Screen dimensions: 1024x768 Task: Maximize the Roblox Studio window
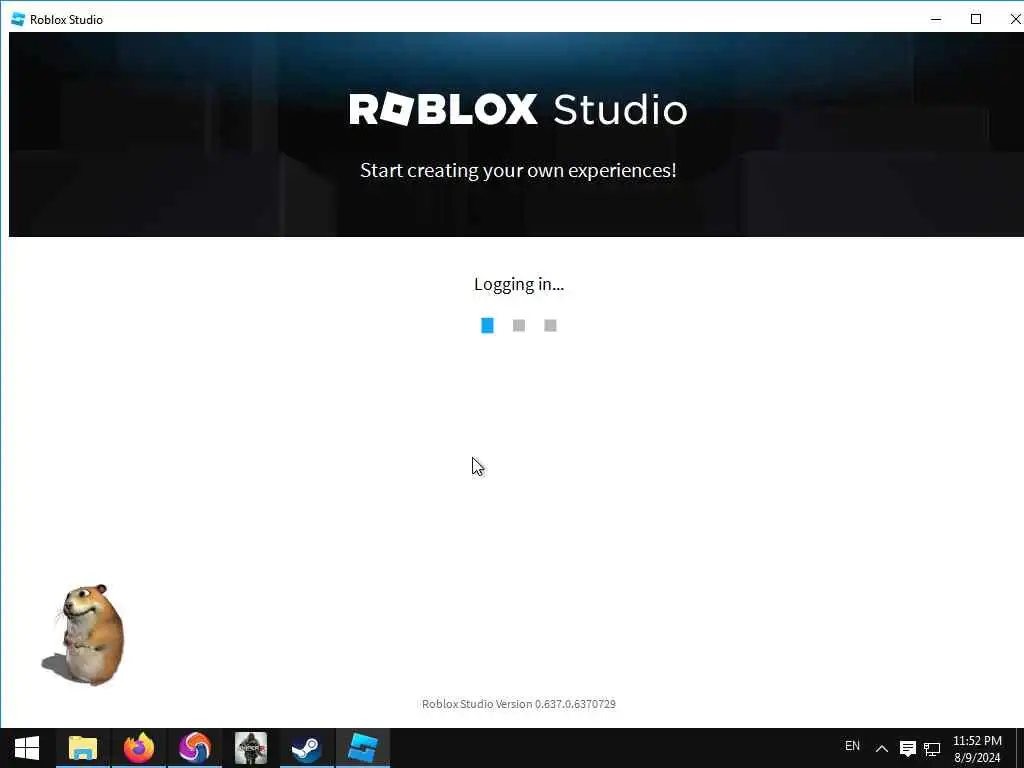click(x=976, y=20)
